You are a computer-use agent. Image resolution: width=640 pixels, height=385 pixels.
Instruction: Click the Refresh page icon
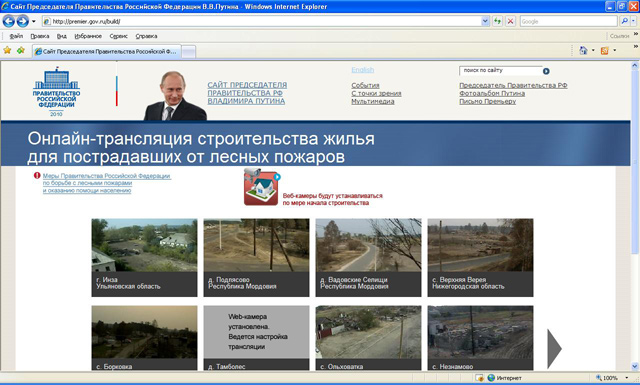497,21
